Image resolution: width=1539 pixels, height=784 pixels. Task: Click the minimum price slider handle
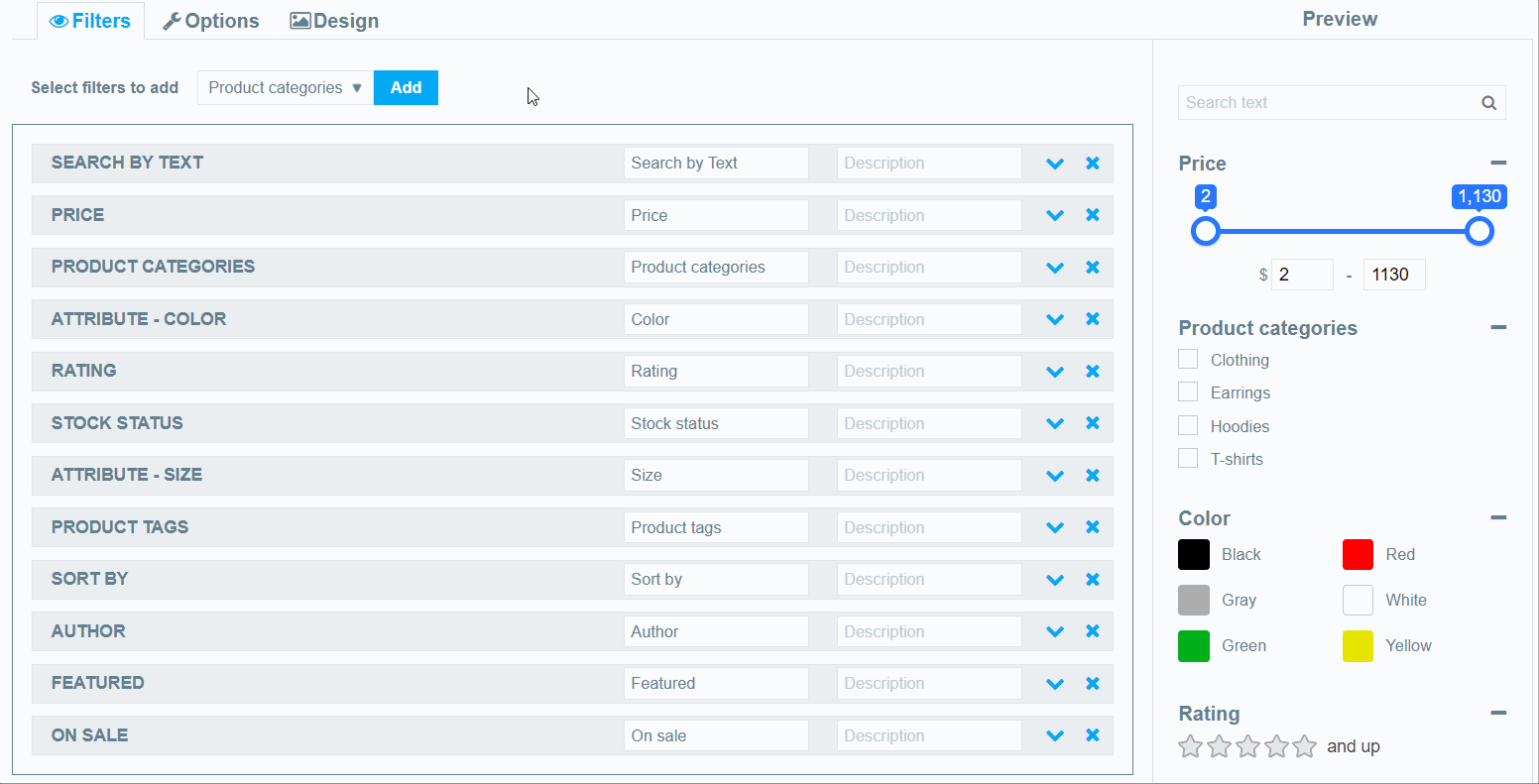coord(1205,231)
